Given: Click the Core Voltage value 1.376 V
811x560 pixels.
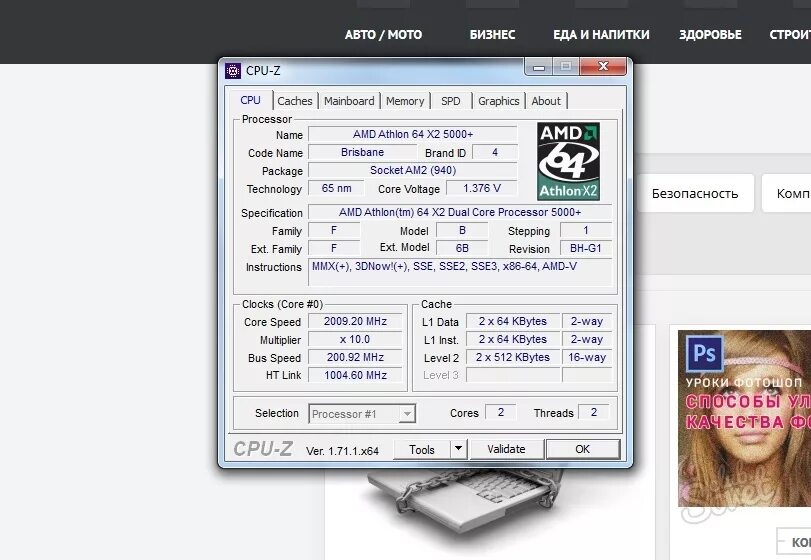Looking at the screenshot, I should coord(482,188).
